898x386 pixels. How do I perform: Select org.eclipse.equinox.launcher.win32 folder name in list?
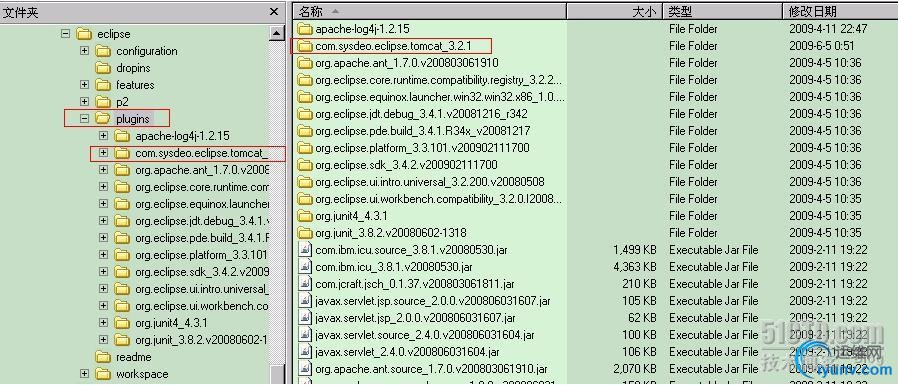(440, 97)
